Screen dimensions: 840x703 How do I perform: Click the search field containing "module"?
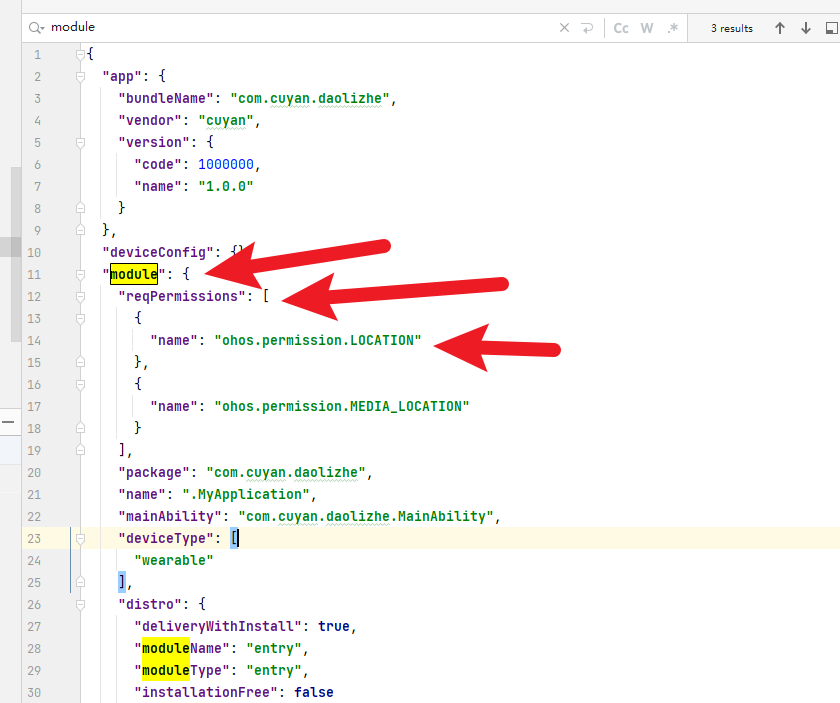[x=300, y=27]
